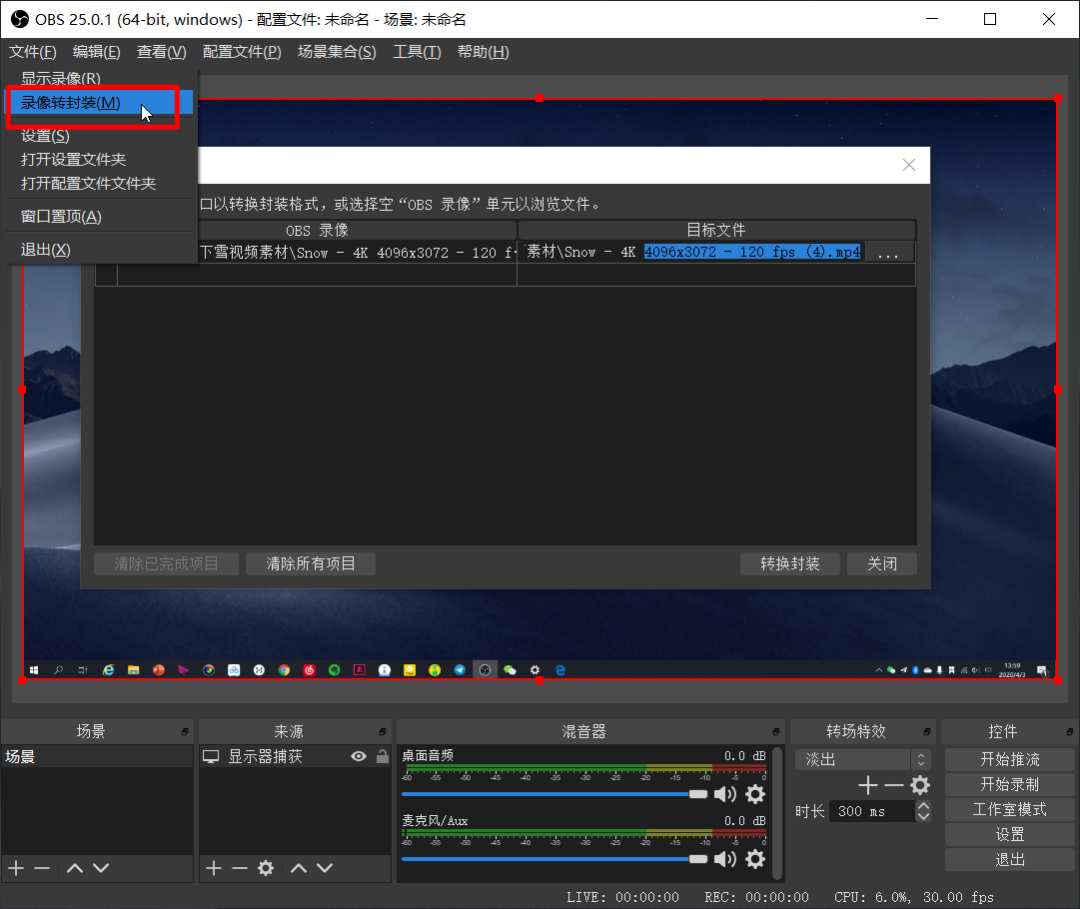Open the 工具(T) menu
Image resolution: width=1080 pixels, height=909 pixels.
pyautogui.click(x=417, y=52)
